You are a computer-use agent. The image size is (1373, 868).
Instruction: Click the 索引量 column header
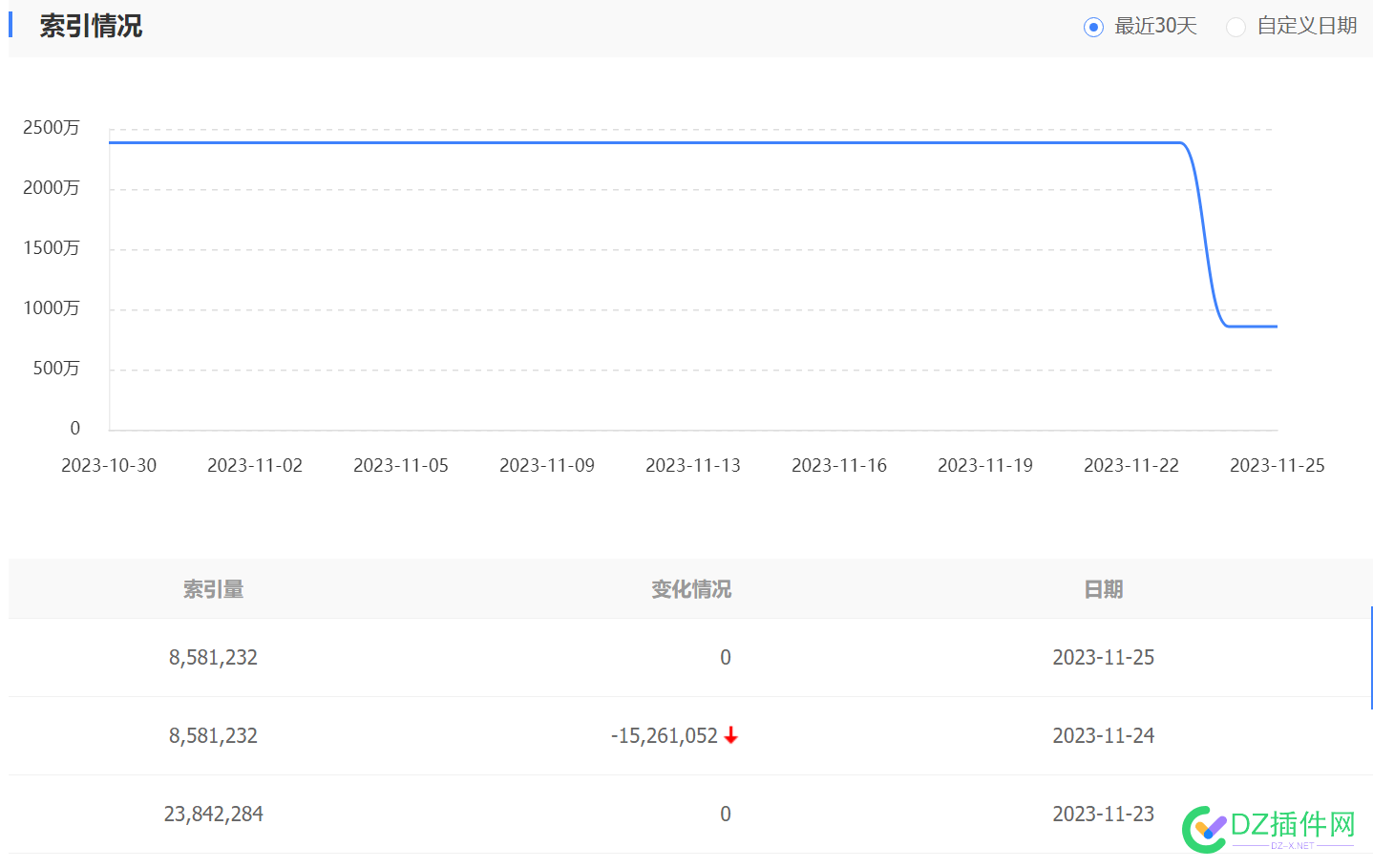coord(213,589)
